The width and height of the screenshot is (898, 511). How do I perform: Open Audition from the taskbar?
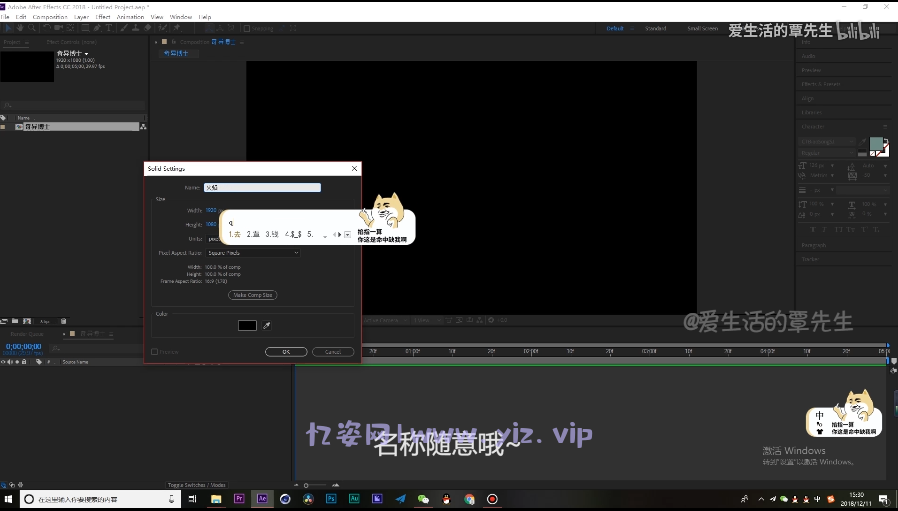tap(354, 499)
